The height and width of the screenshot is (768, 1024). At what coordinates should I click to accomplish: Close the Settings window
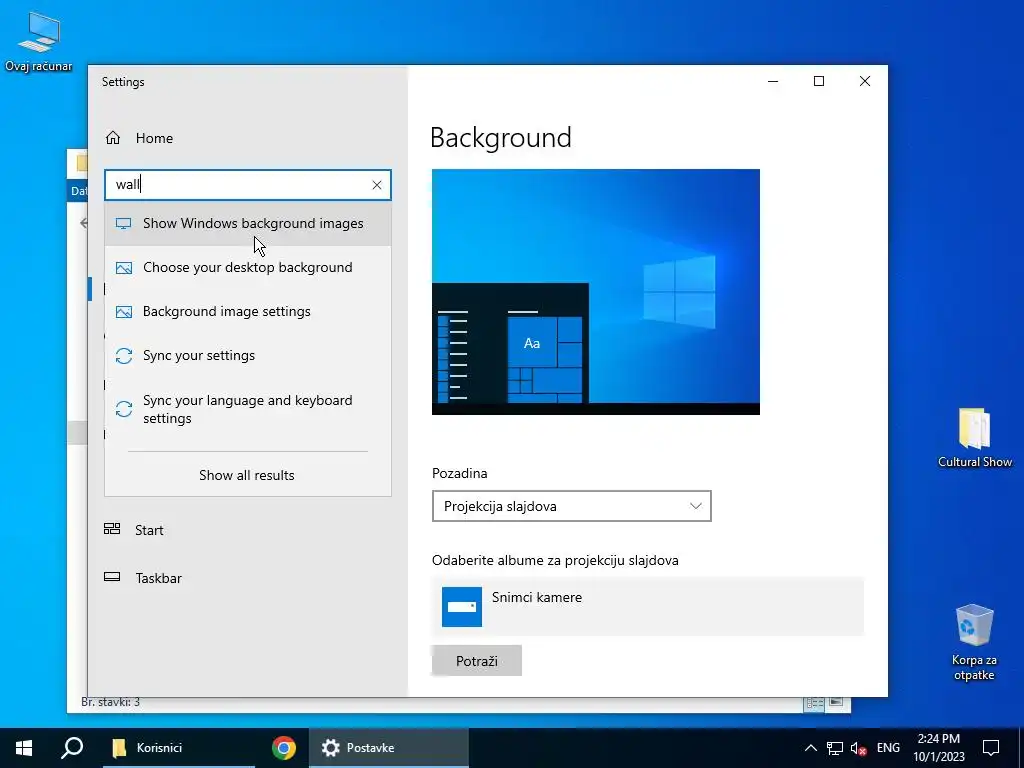pos(865,81)
